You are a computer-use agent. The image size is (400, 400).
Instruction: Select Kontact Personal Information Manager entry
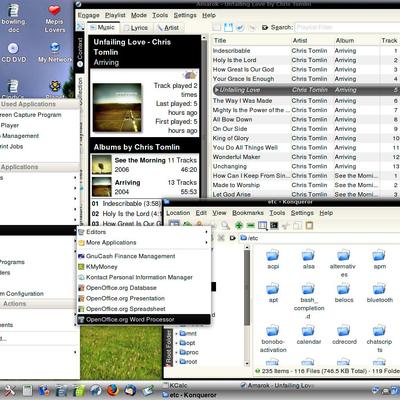(x=144, y=277)
